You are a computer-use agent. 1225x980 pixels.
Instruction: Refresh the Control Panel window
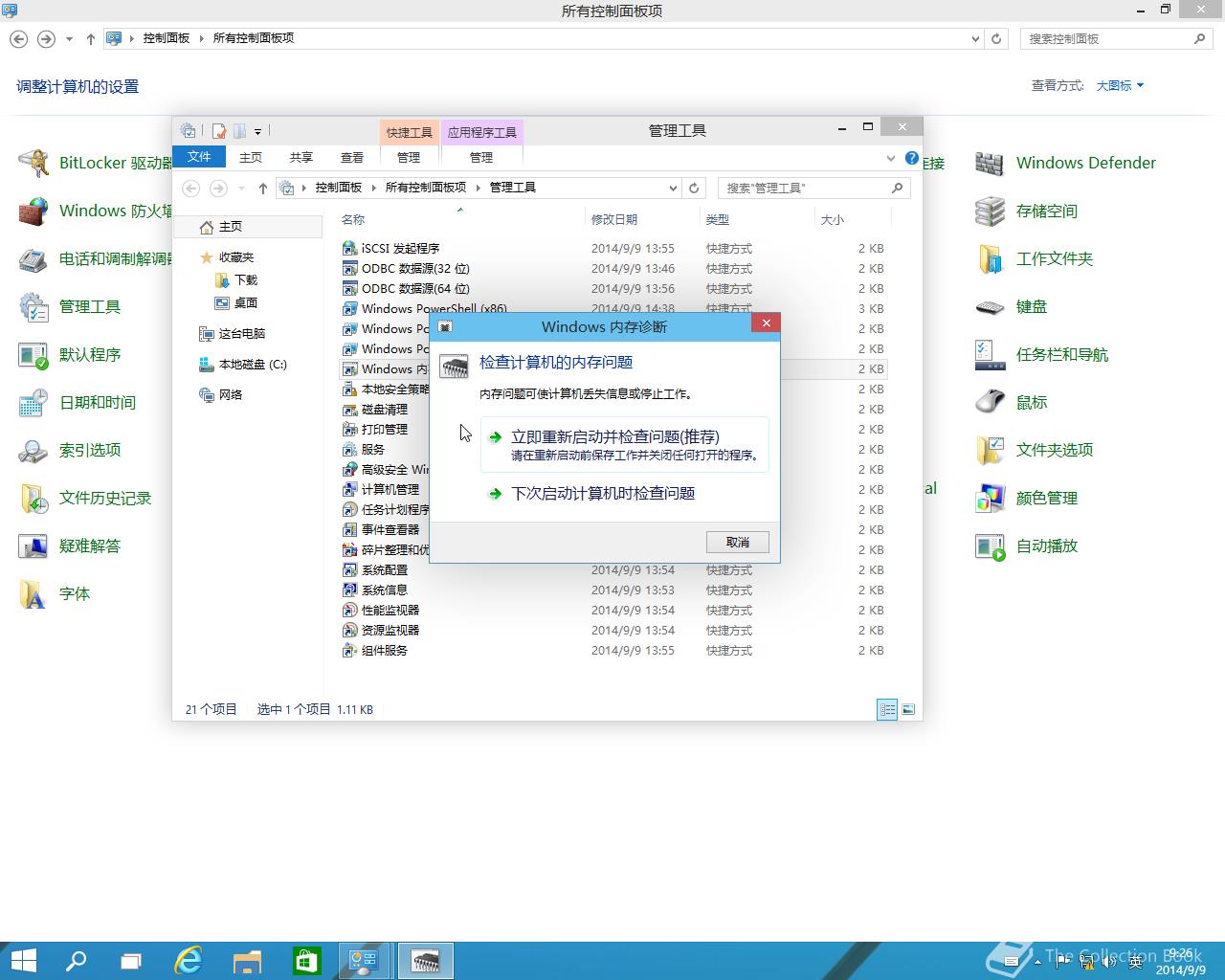pos(996,39)
